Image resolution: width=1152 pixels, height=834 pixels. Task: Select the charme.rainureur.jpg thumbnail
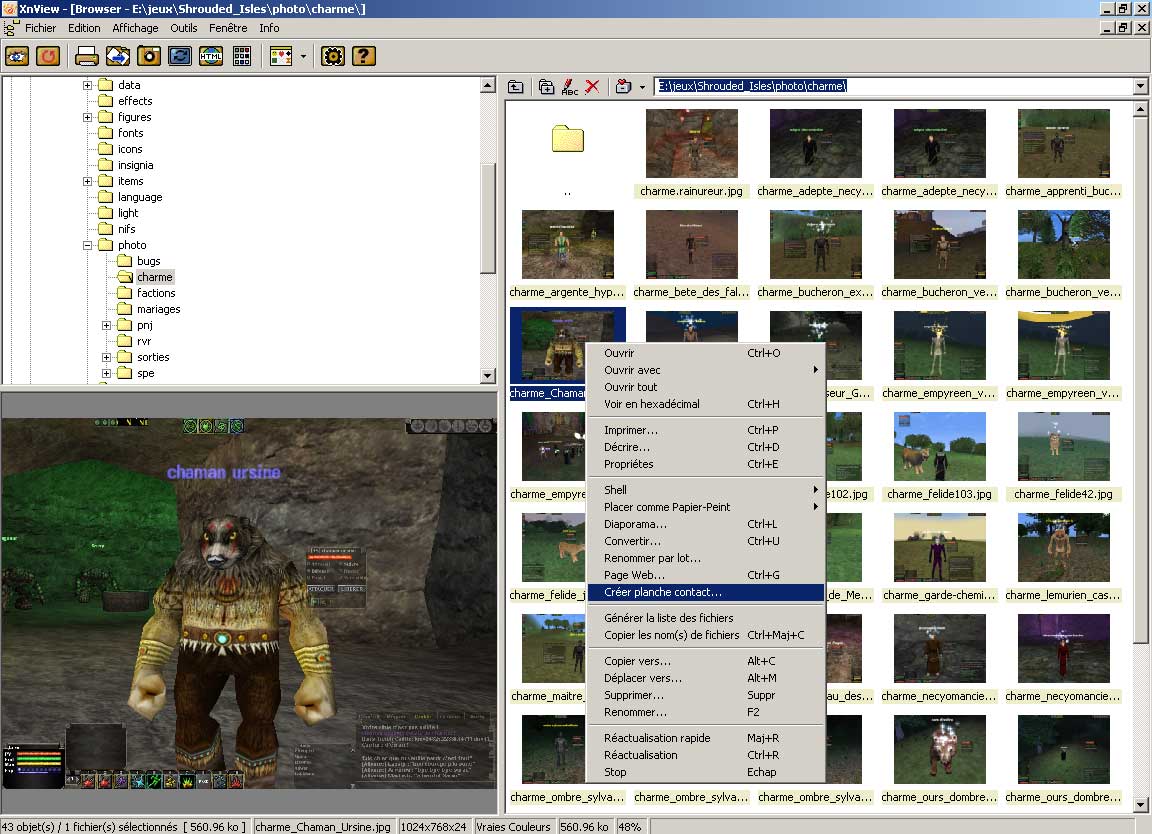[691, 144]
